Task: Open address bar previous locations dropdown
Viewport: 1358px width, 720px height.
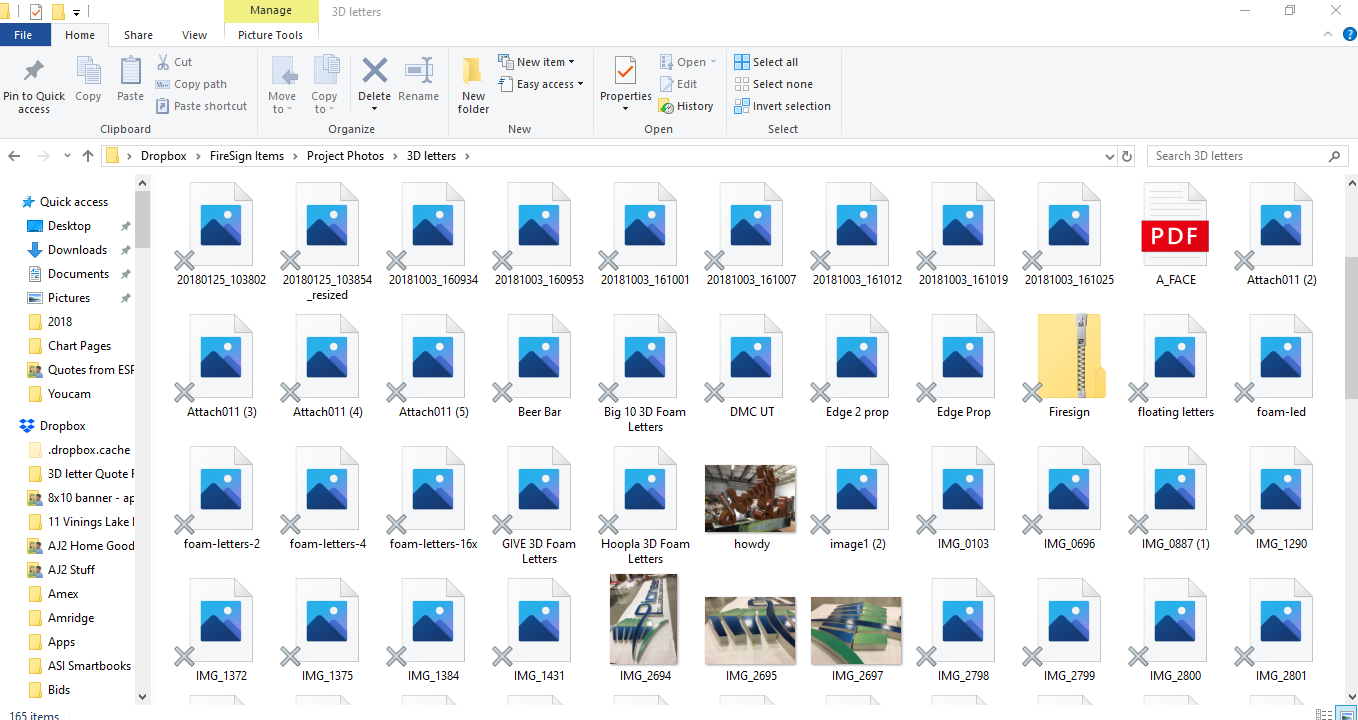Action: point(1109,156)
